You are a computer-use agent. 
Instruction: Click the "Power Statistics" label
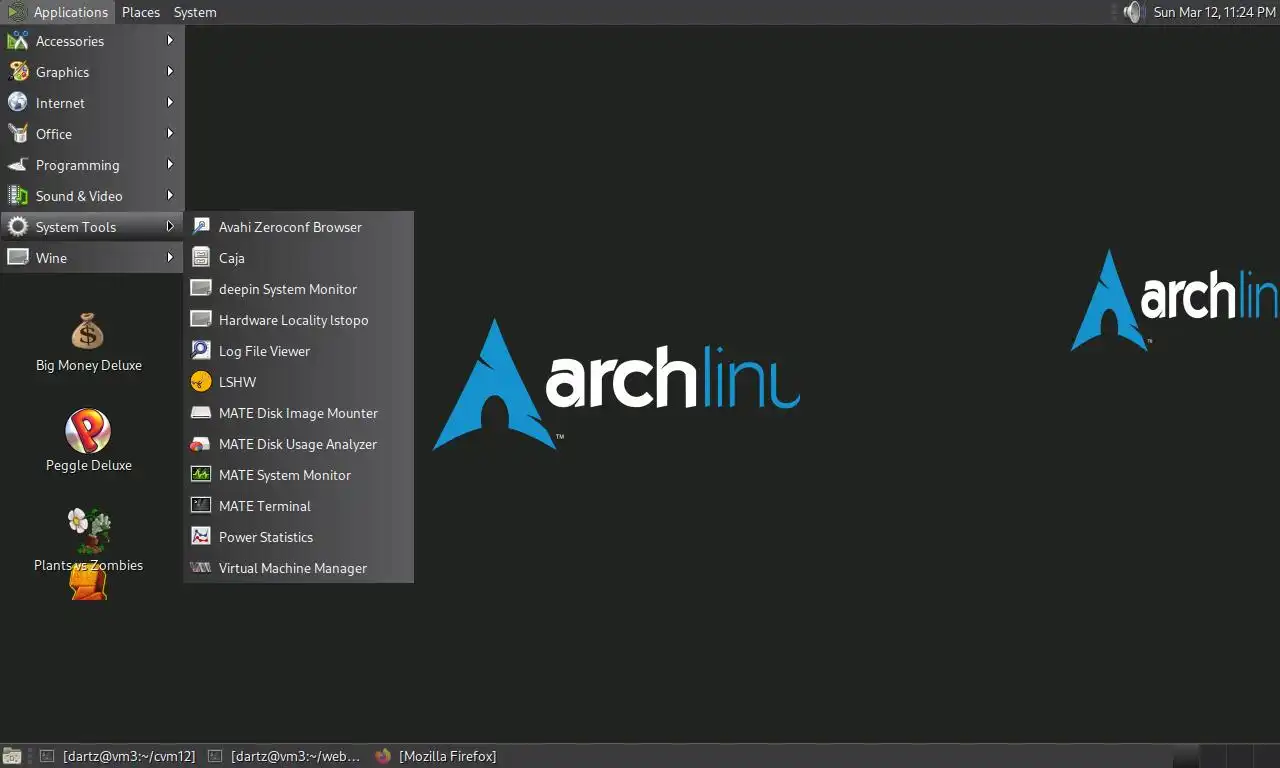coord(266,537)
